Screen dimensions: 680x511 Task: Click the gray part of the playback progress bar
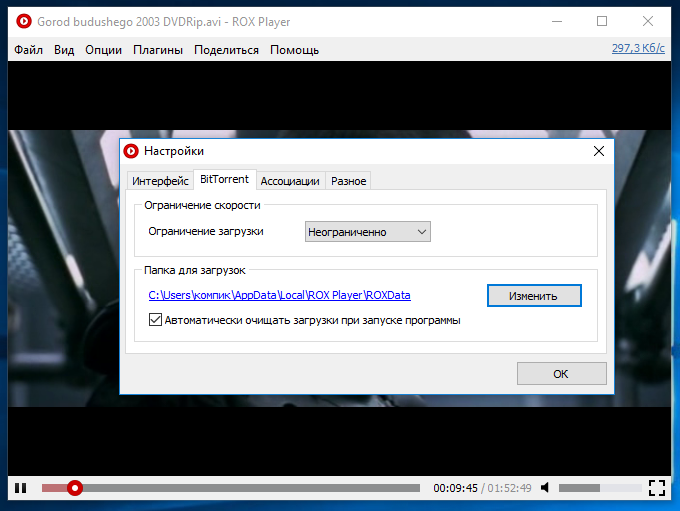[252, 488]
